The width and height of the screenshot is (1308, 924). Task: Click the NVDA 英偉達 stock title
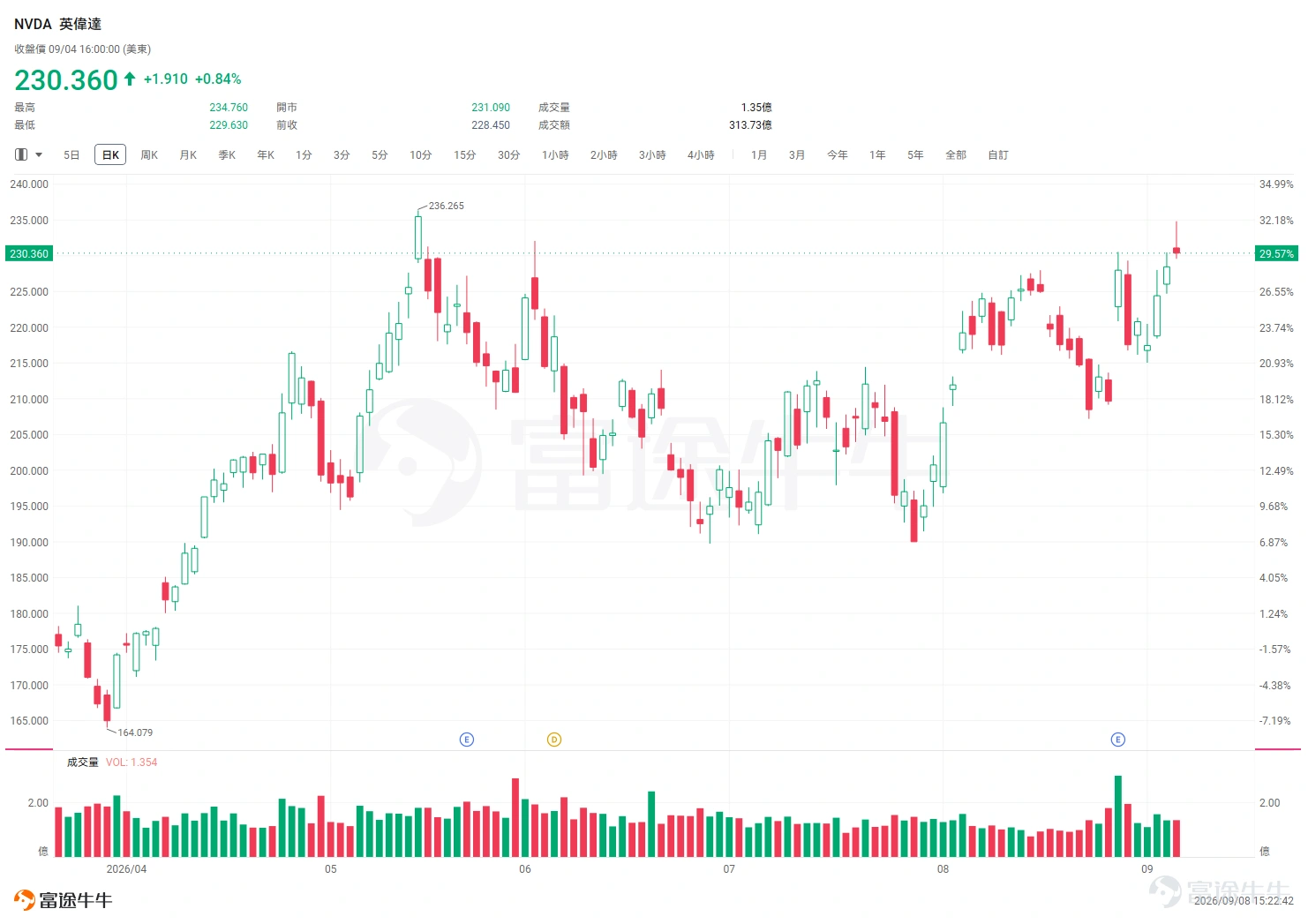click(x=58, y=24)
